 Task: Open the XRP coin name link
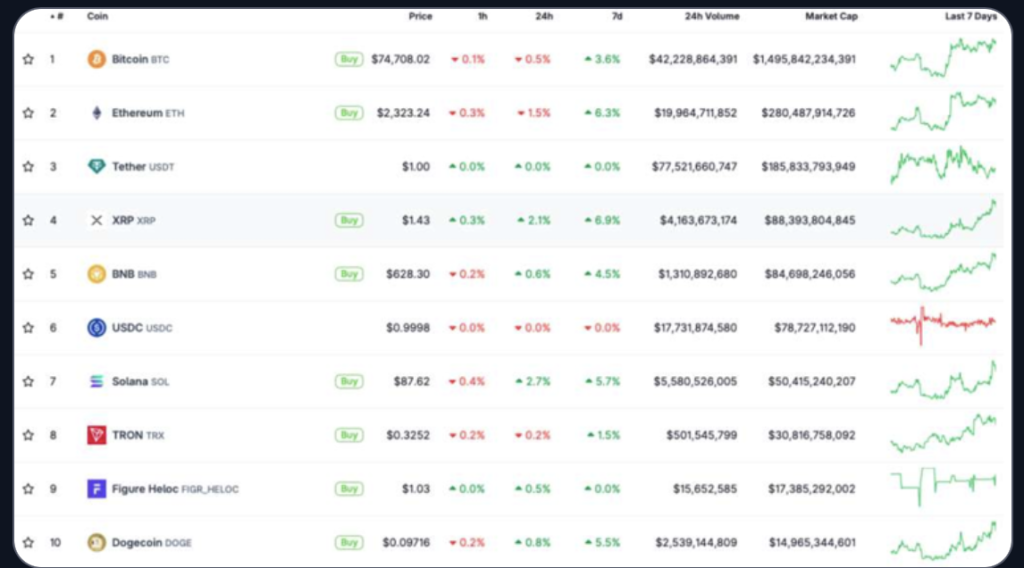134,221
